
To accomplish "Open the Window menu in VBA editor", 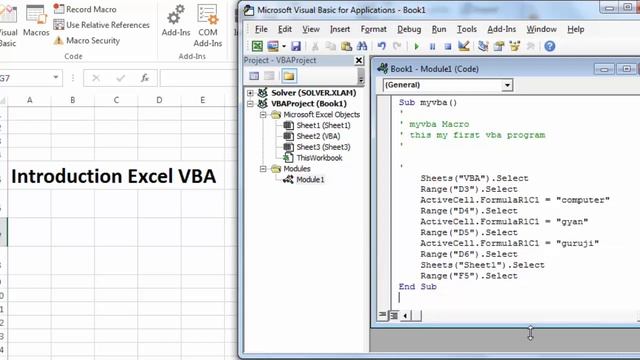I will tap(541, 29).
